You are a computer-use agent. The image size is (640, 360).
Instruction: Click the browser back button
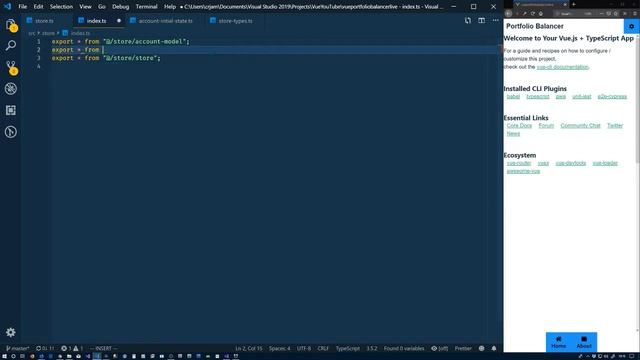coord(509,13)
